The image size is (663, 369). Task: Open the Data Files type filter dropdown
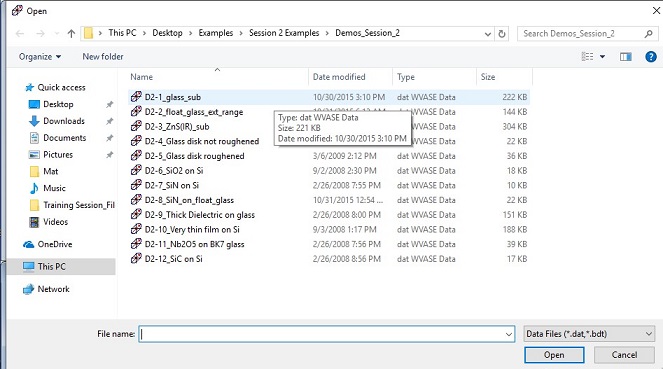tap(589, 334)
